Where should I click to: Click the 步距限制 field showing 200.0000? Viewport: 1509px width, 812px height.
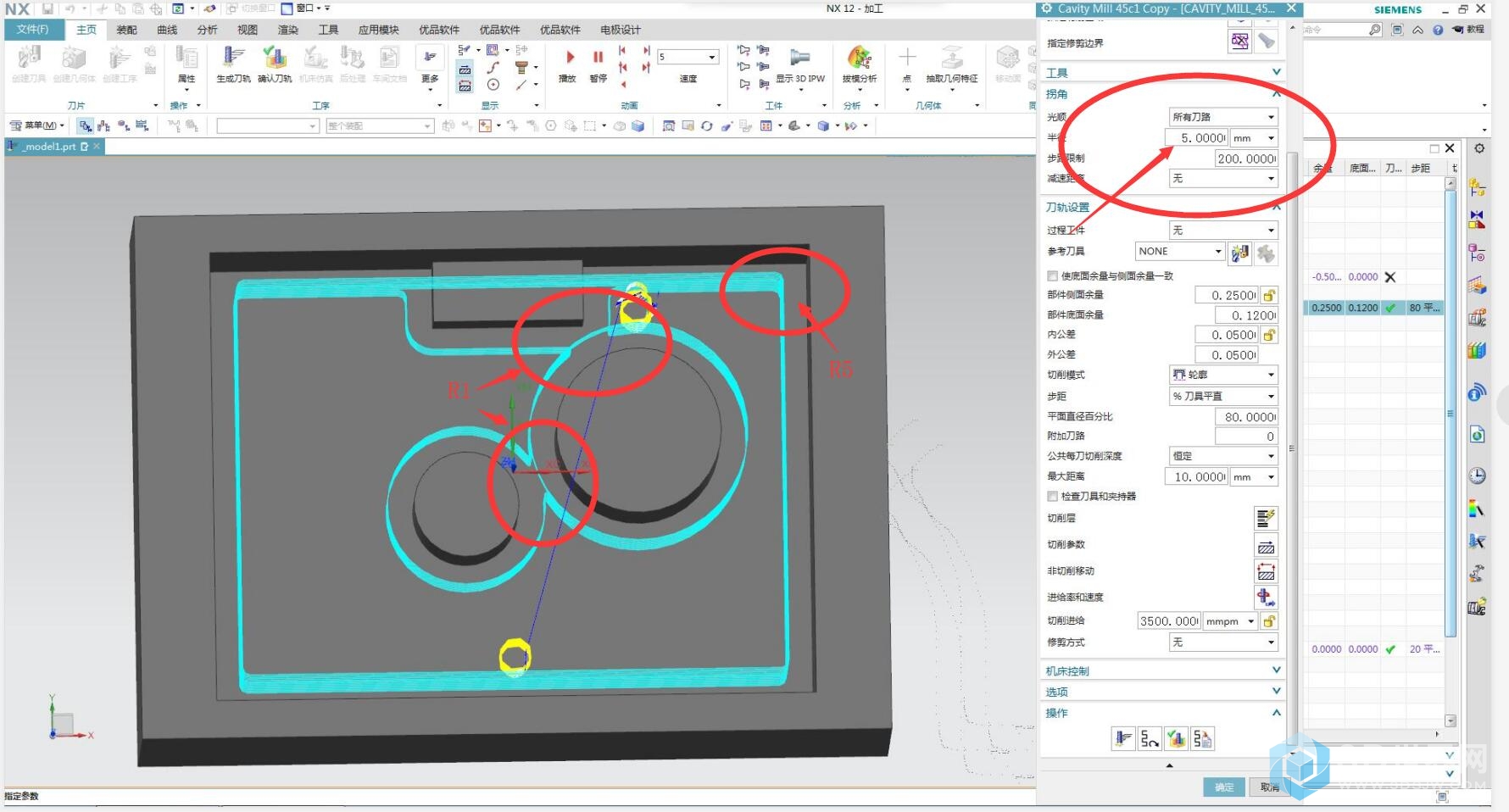coord(1245,159)
